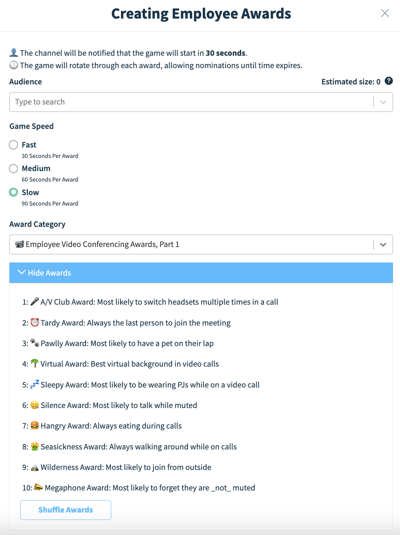Select the Slow game speed radio button

[13, 192]
